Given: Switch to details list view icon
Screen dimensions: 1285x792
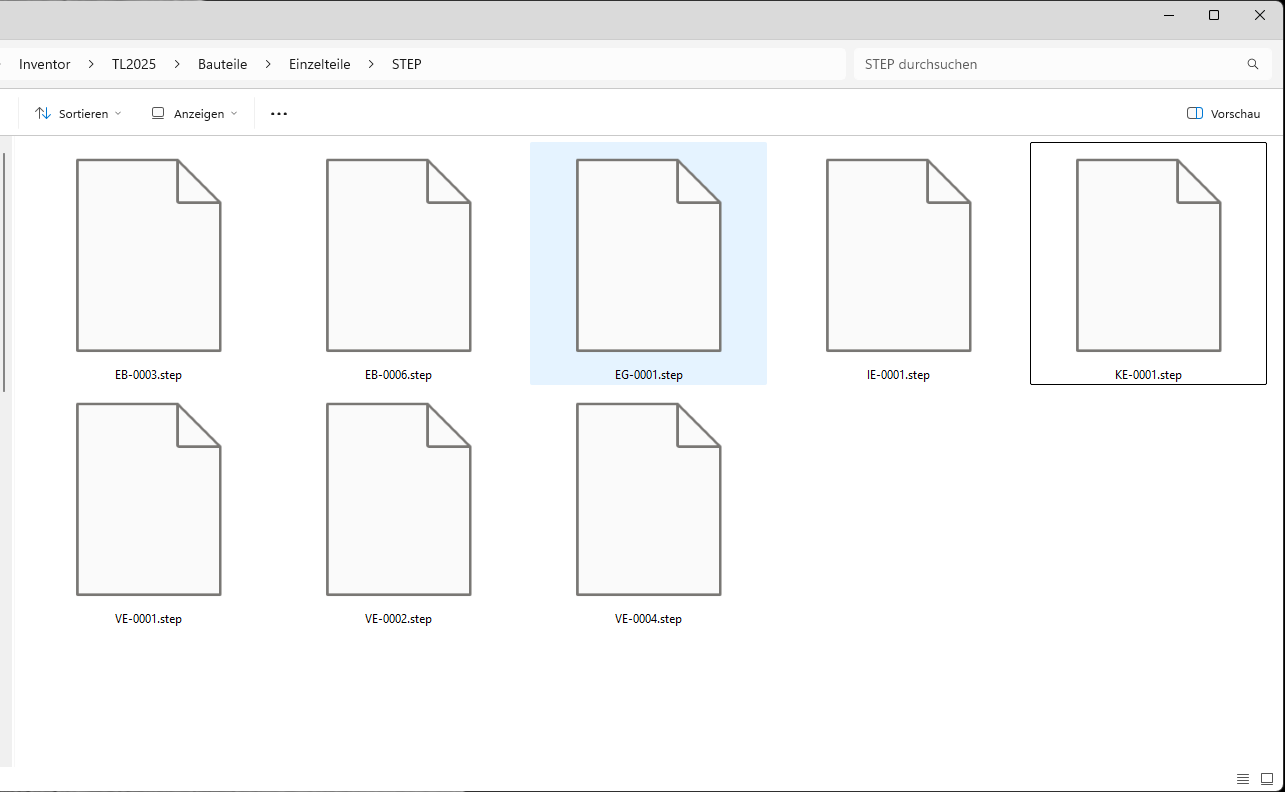Looking at the screenshot, I should pos(1243,779).
